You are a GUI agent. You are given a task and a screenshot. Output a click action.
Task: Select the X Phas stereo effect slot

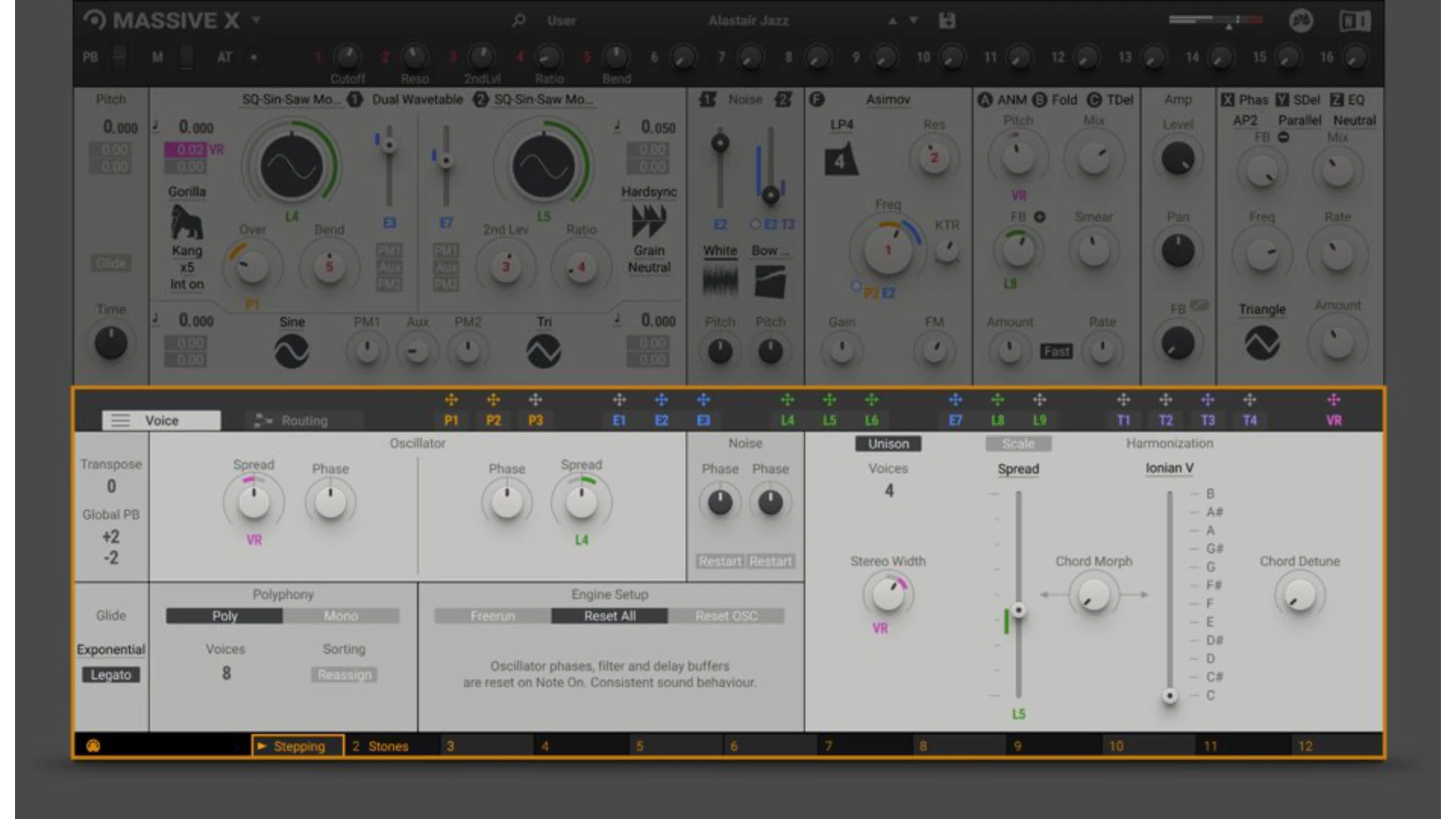point(1244,99)
